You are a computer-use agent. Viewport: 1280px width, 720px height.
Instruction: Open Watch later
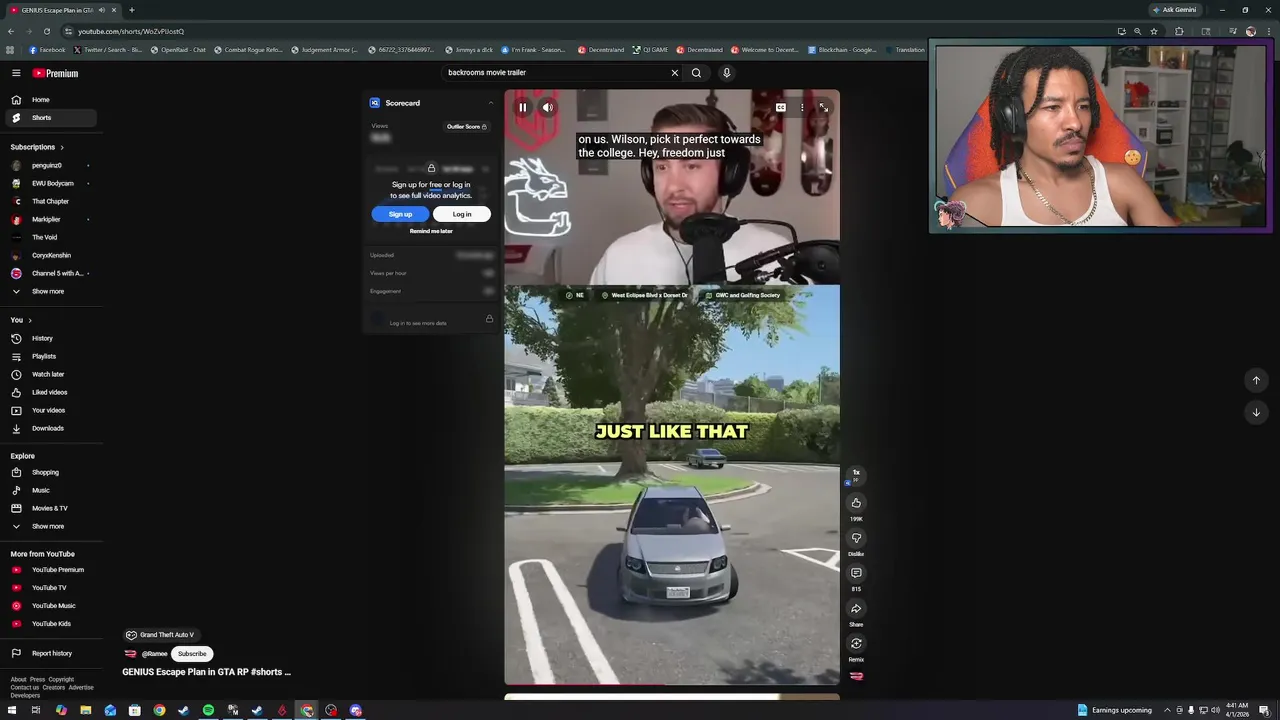[x=50, y=374]
